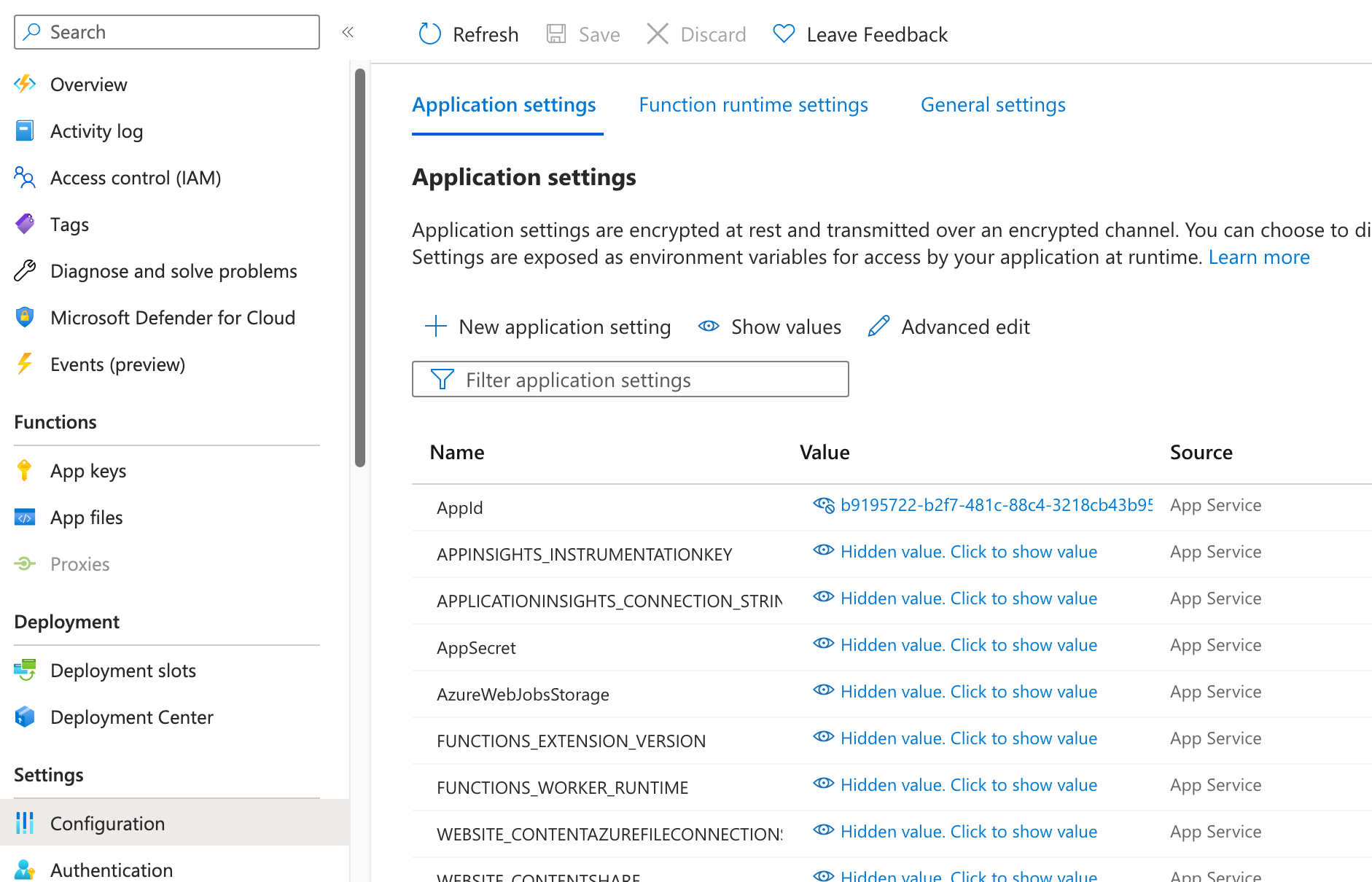Viewport: 1372px width, 882px height.
Task: Switch to the General settings tab
Action: coord(992,105)
